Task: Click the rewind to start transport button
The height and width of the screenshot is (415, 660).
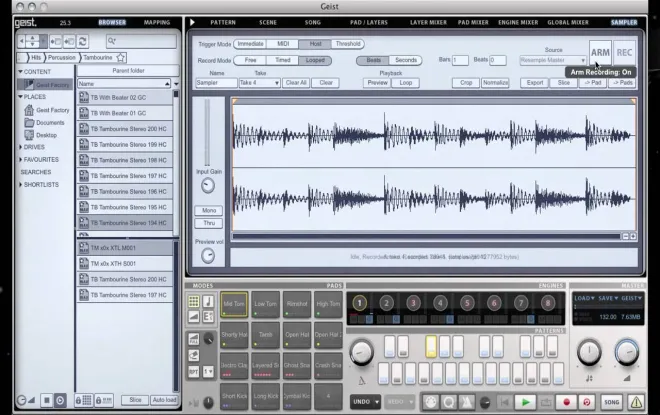Action: click(x=504, y=402)
